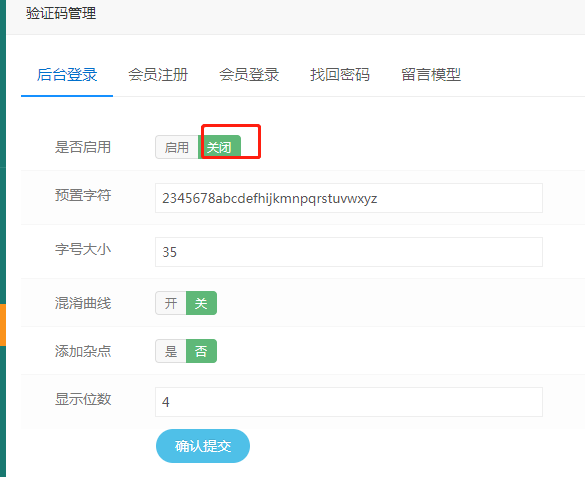Choose 否 for 添加杂点
This screenshot has height=477, width=585.
point(201,351)
